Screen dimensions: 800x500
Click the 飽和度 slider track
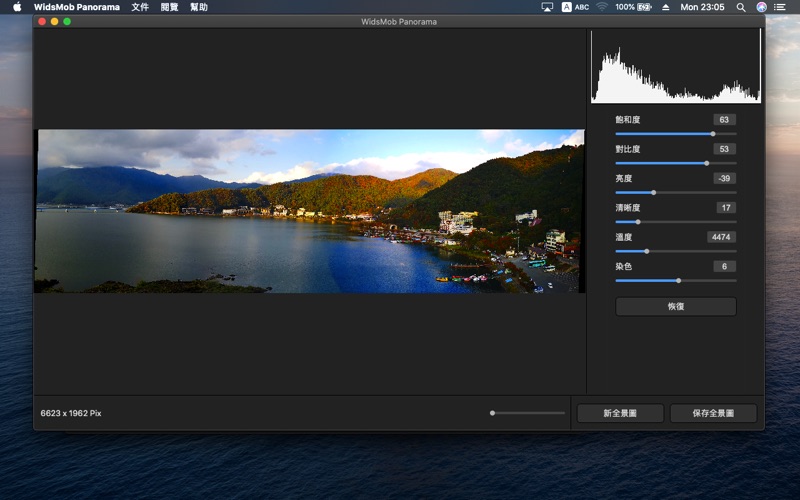click(676, 133)
